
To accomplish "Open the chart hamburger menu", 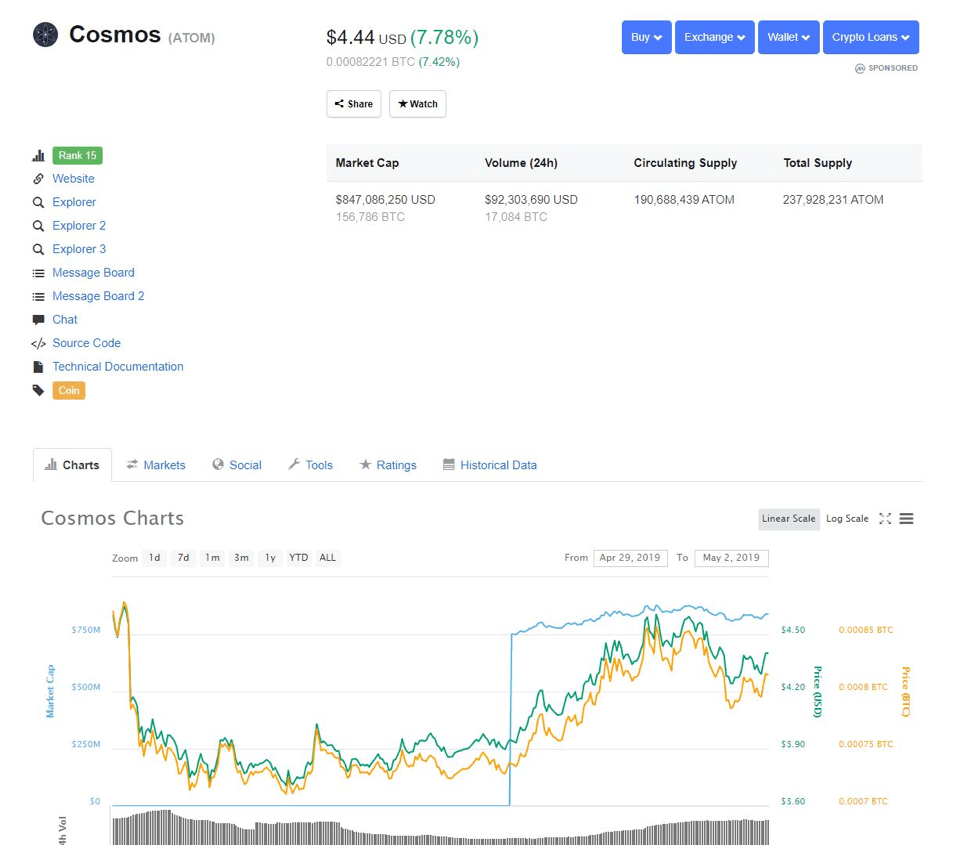I will 906,519.
